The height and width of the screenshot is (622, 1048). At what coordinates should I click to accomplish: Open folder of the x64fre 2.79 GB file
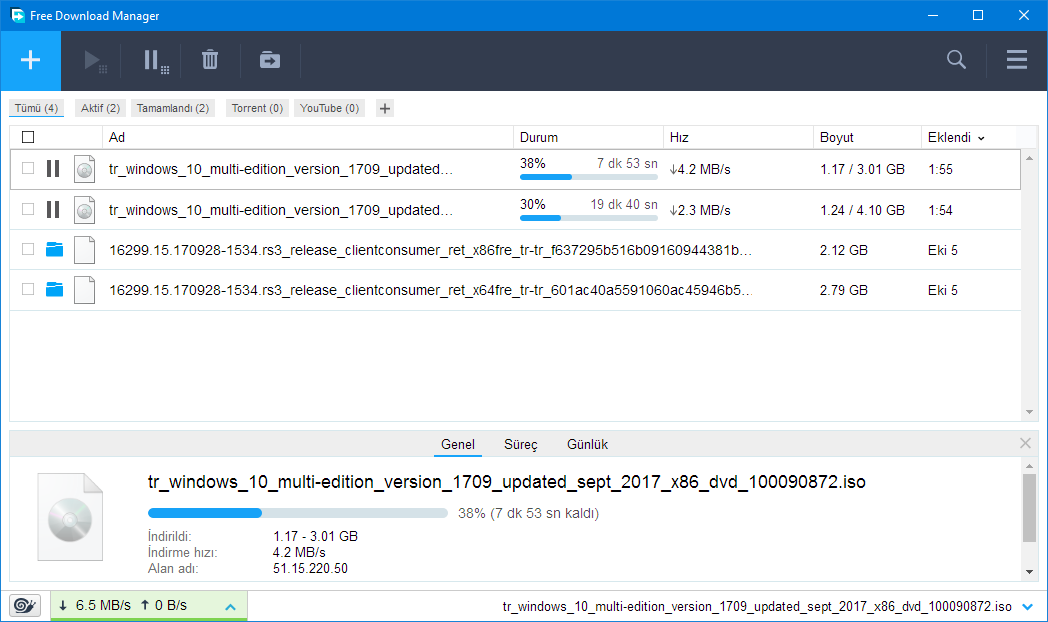(x=54, y=290)
